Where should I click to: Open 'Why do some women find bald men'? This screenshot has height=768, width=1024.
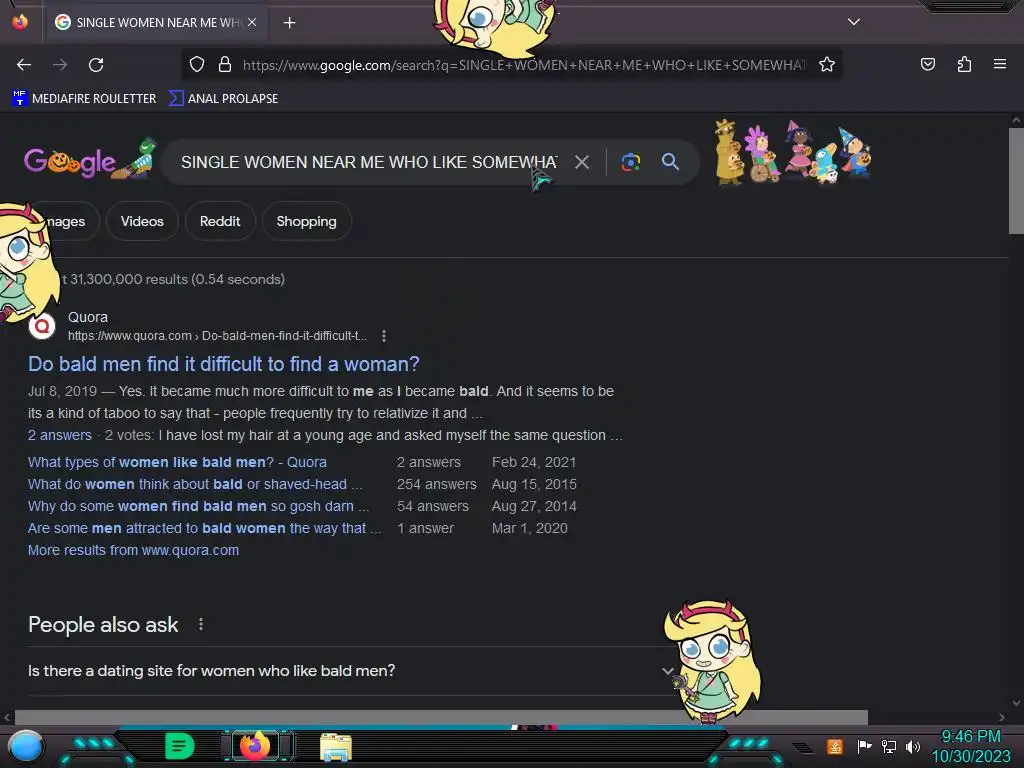tap(199, 506)
